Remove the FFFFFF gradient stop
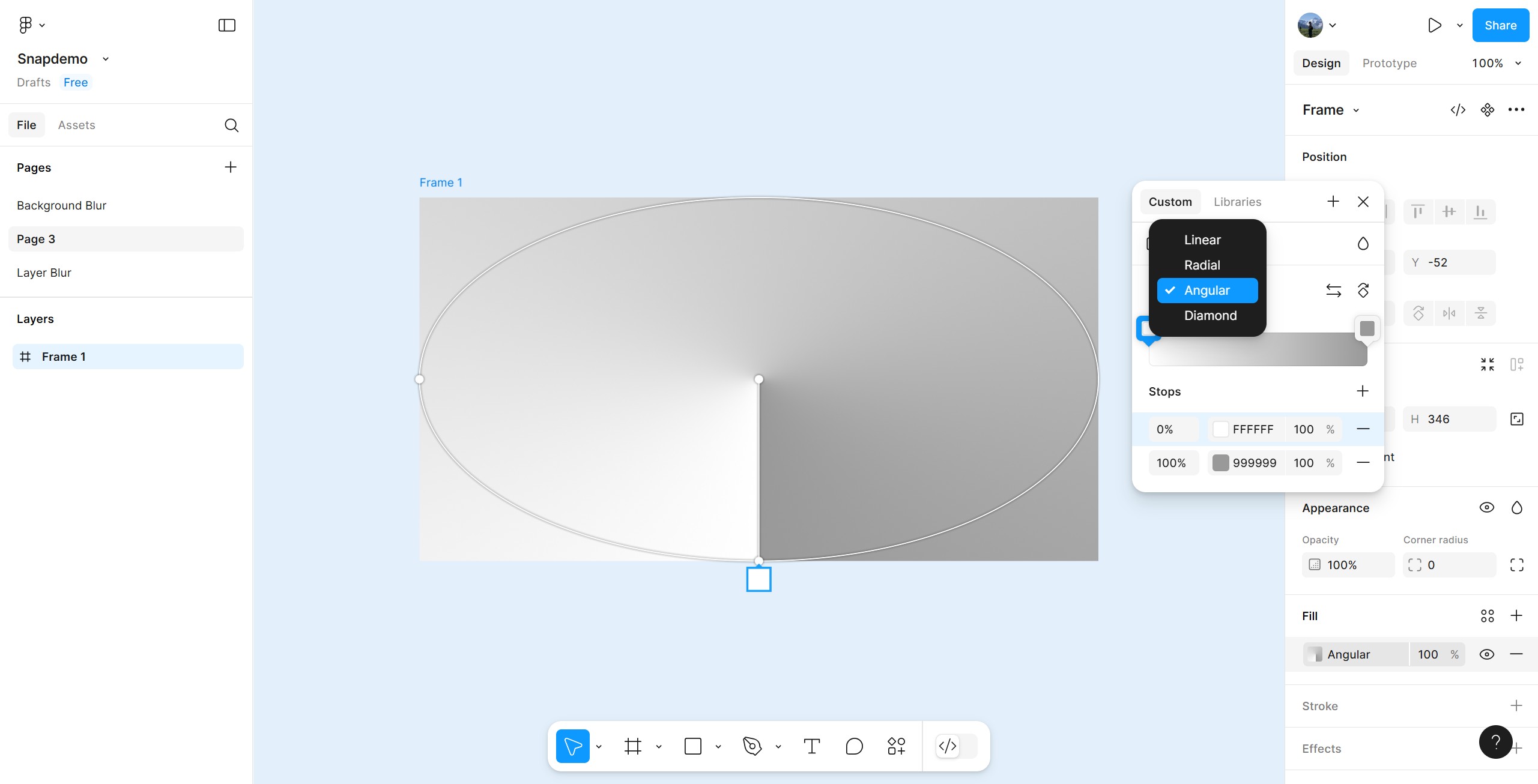This screenshot has width=1538, height=784. coord(1363,429)
